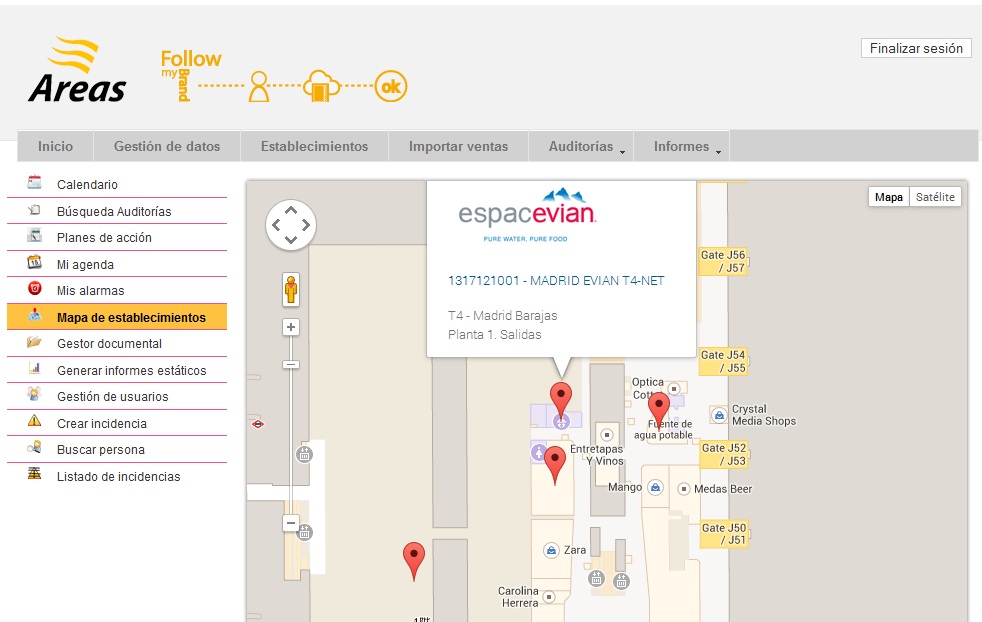Switch the map to Satélite view

(x=935, y=197)
